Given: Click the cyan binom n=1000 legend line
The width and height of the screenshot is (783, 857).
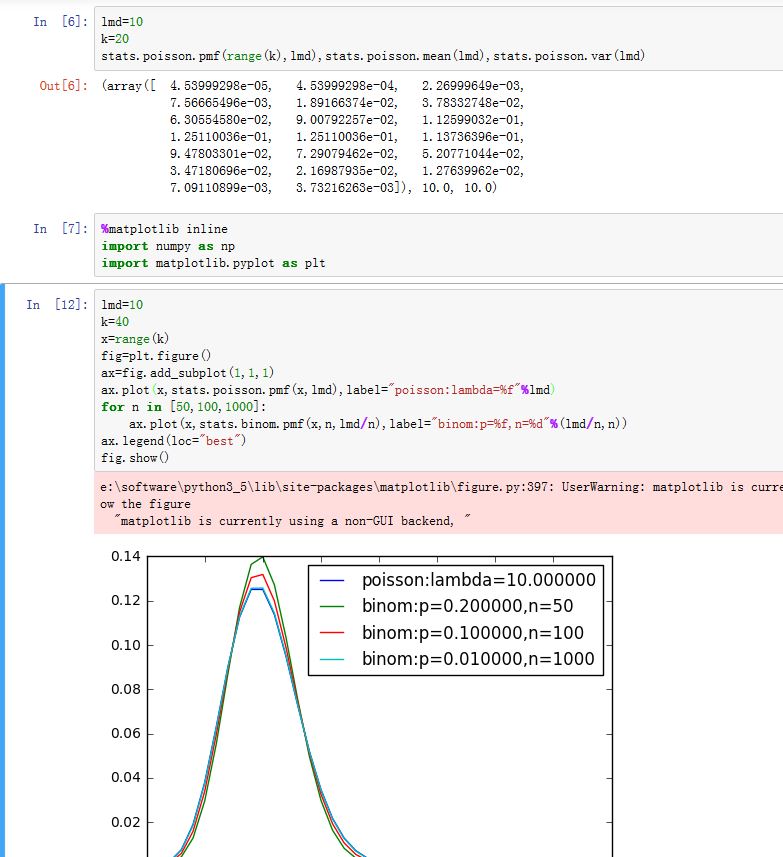Looking at the screenshot, I should [x=332, y=659].
